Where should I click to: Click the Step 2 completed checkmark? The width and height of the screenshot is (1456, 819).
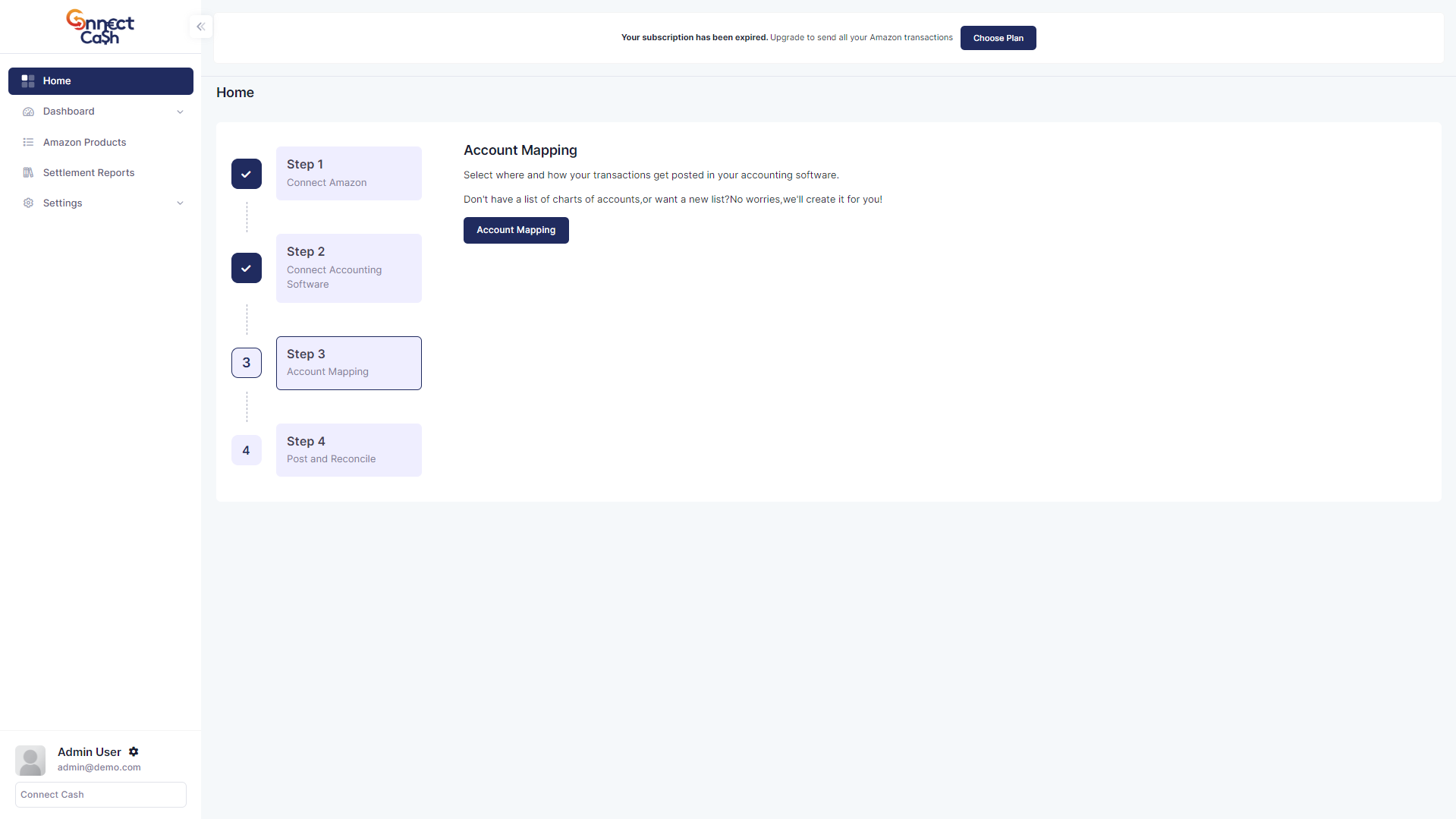coord(247,268)
